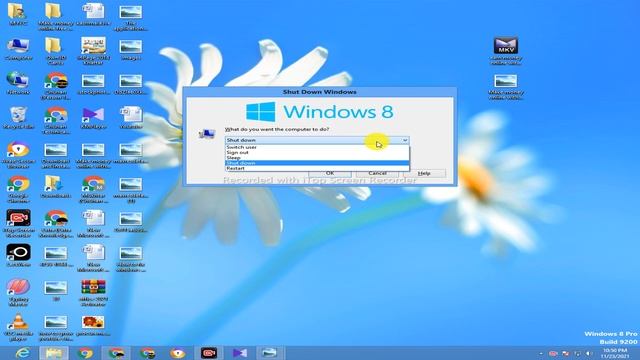Open the orange flowers picture on desktop
The image size is (640, 360).
[93, 325]
